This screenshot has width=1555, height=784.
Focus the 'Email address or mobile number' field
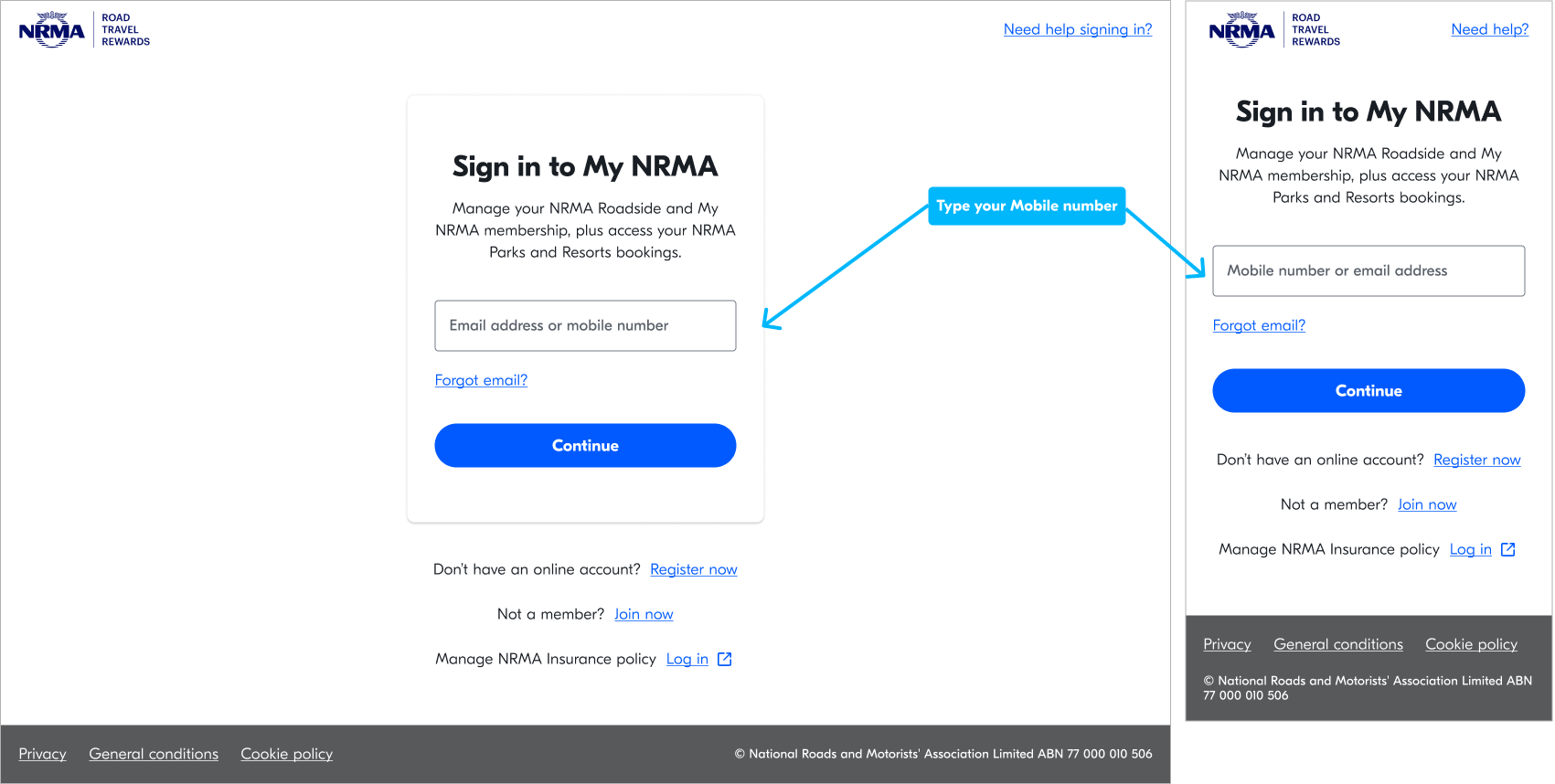click(585, 325)
